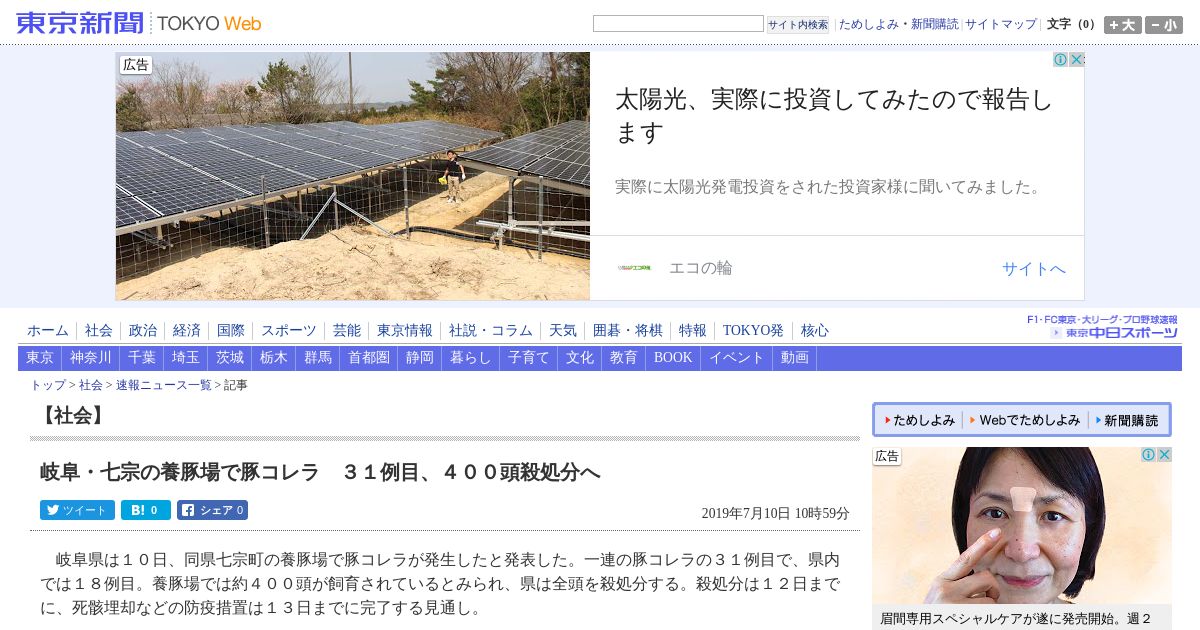The width and height of the screenshot is (1200, 630).
Task: Decrease font size with the －小 button
Action: point(1164,25)
